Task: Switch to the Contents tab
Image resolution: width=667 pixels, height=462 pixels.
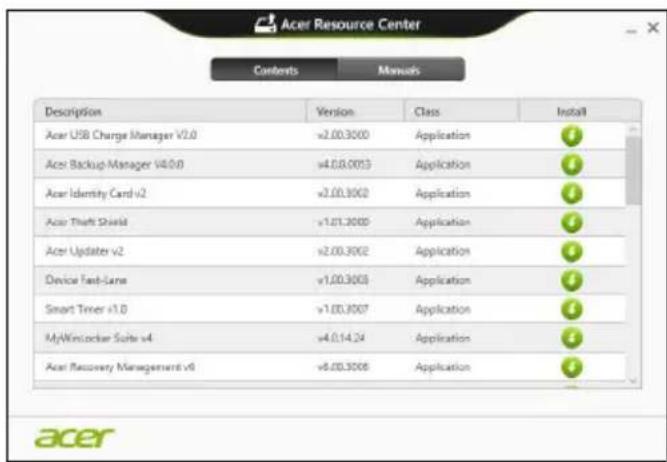Action: [x=275, y=70]
